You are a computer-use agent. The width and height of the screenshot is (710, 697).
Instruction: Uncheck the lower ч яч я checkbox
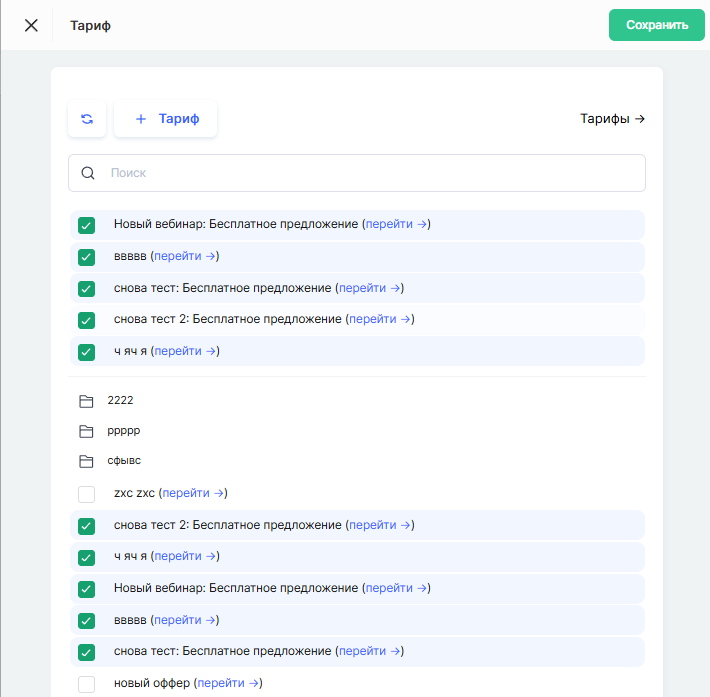[x=86, y=558]
